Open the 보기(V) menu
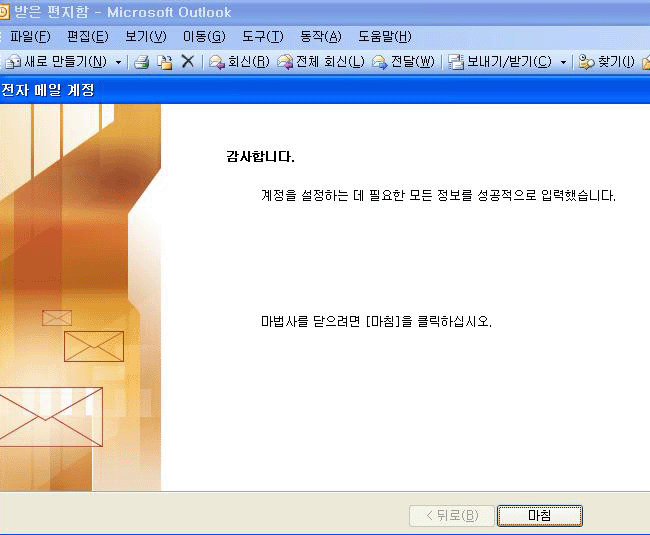Screen dimensions: 650x535 coord(146,37)
